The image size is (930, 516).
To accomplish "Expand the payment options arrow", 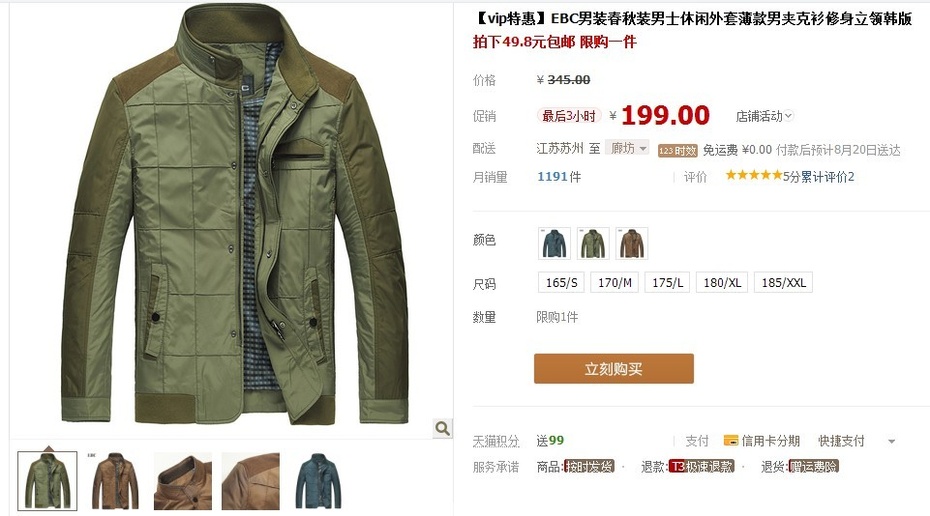I will [891, 441].
